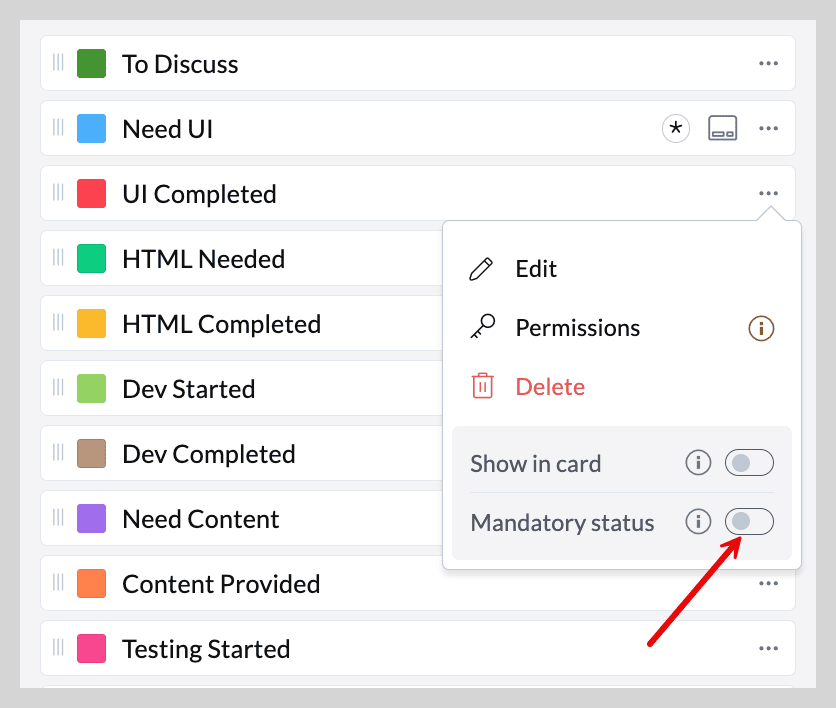The width and height of the screenshot is (836, 708).
Task: Click the info icon beside Mandatory status
Action: coord(698,521)
